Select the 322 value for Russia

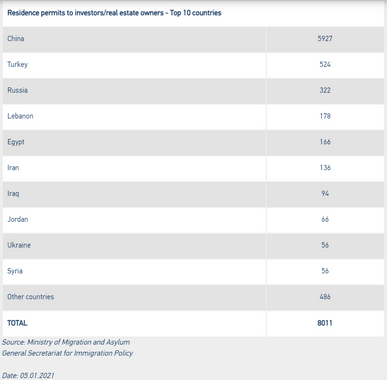(325, 90)
